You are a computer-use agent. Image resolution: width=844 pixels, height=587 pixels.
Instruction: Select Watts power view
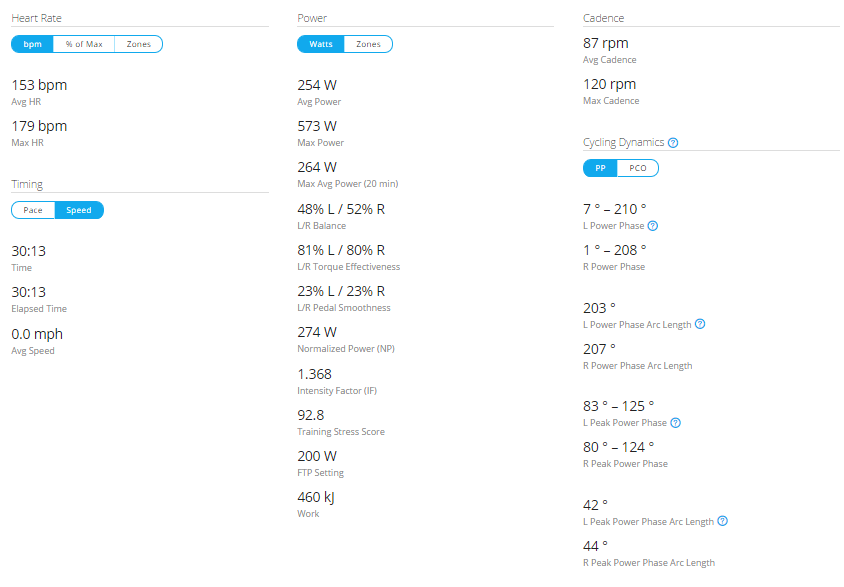coord(321,44)
